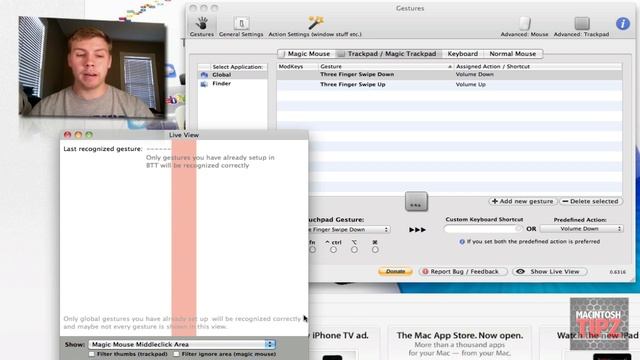Click The Mac App Store. Now open. link
Image resolution: width=640 pixels, height=360 pixels.
tap(460, 336)
